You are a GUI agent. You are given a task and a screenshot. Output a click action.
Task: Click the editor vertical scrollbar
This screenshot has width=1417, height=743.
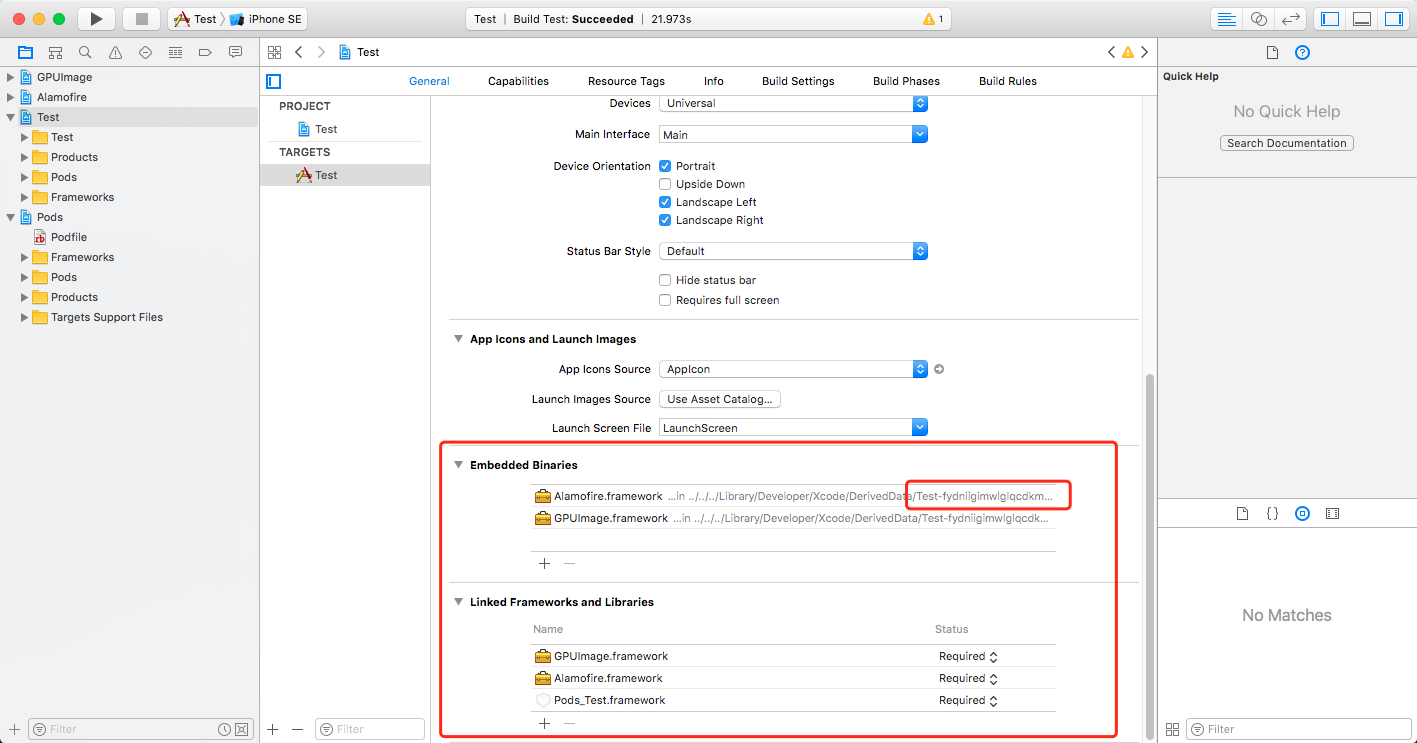click(x=1149, y=555)
